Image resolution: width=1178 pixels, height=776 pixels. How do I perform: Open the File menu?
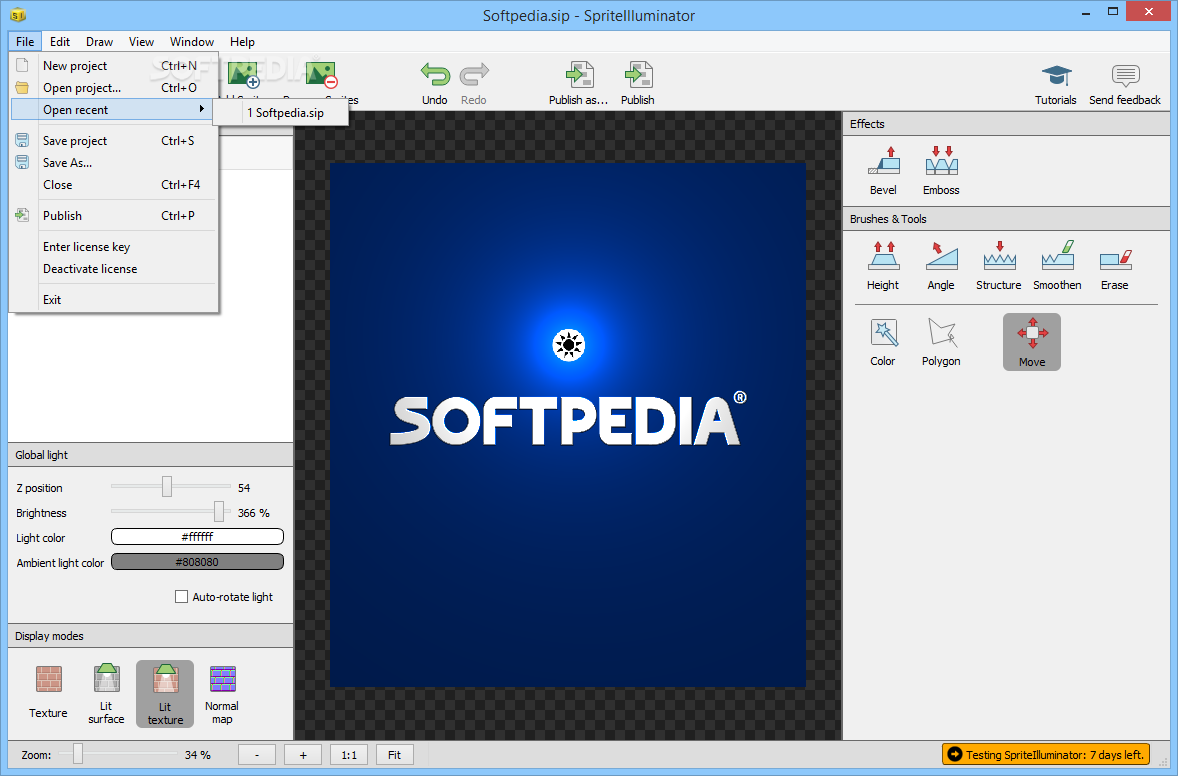[x=25, y=41]
